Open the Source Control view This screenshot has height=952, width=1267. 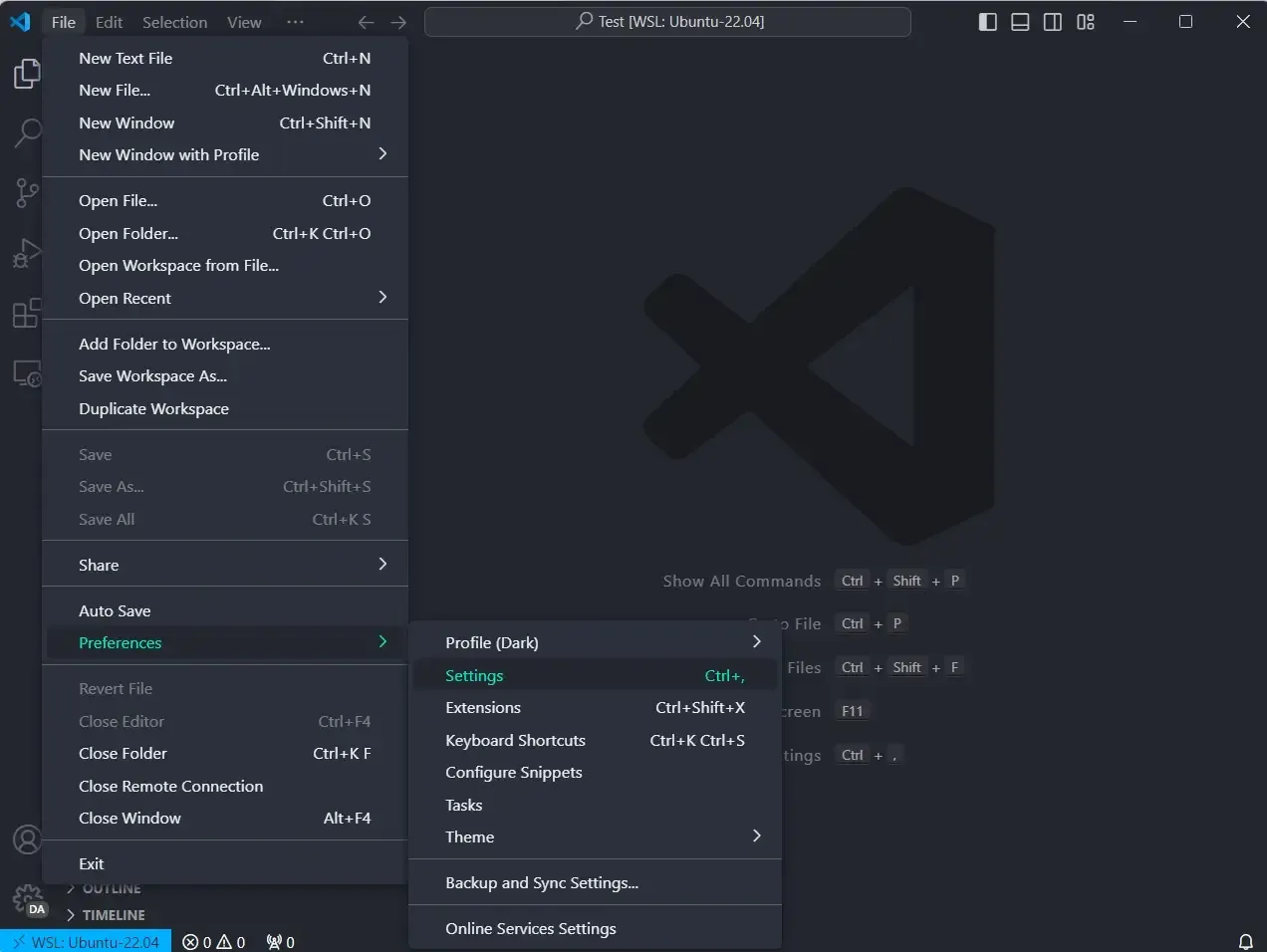point(27,192)
